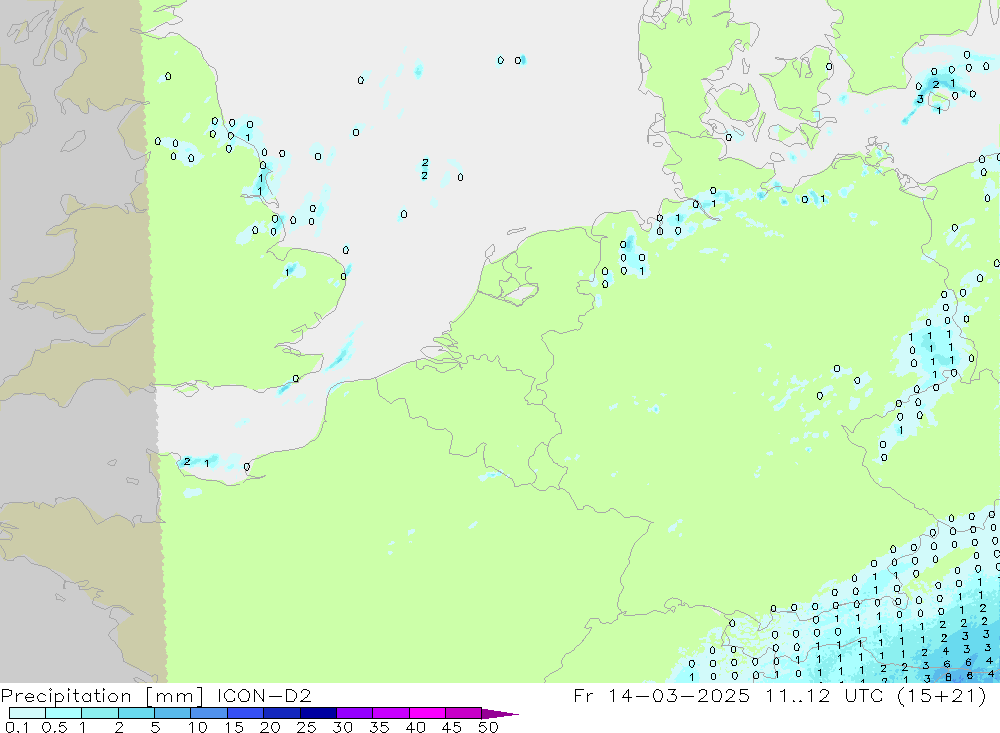Pick the 5–10 mm light blue legend swatch
Viewport: 1000px width, 733px height.
tap(173, 713)
